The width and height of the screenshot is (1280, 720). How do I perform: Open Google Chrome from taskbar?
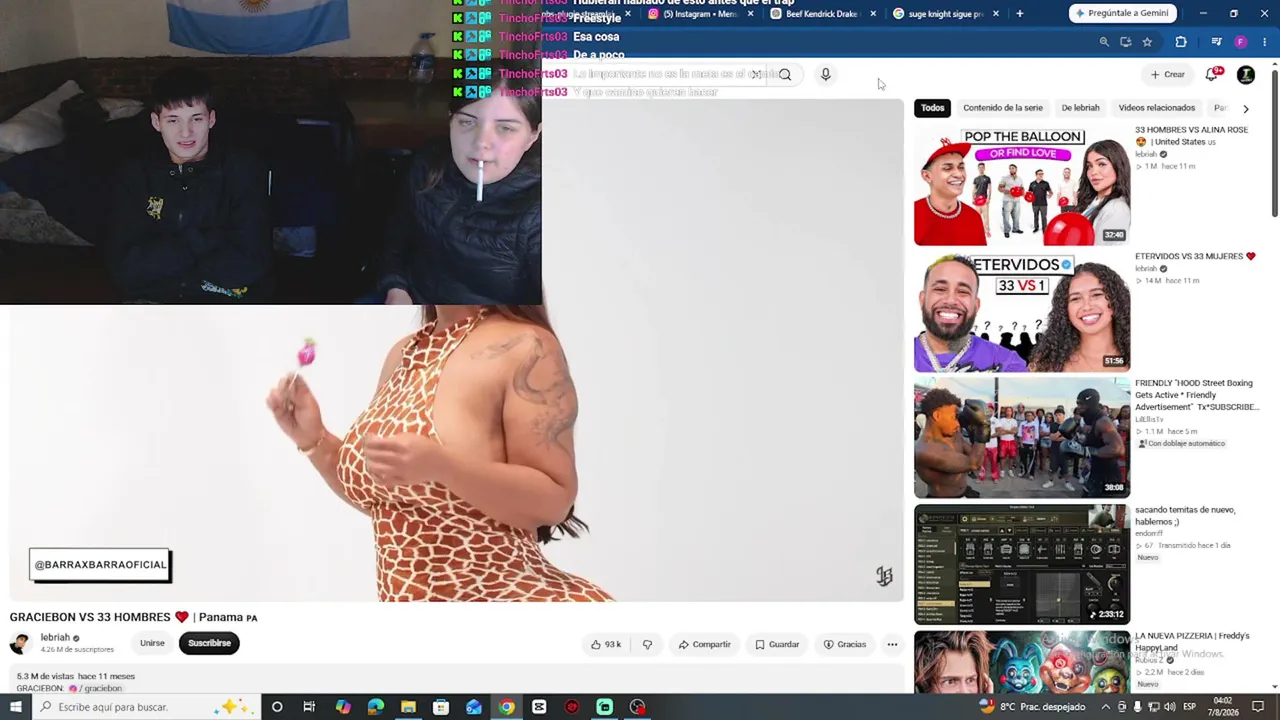pos(507,707)
